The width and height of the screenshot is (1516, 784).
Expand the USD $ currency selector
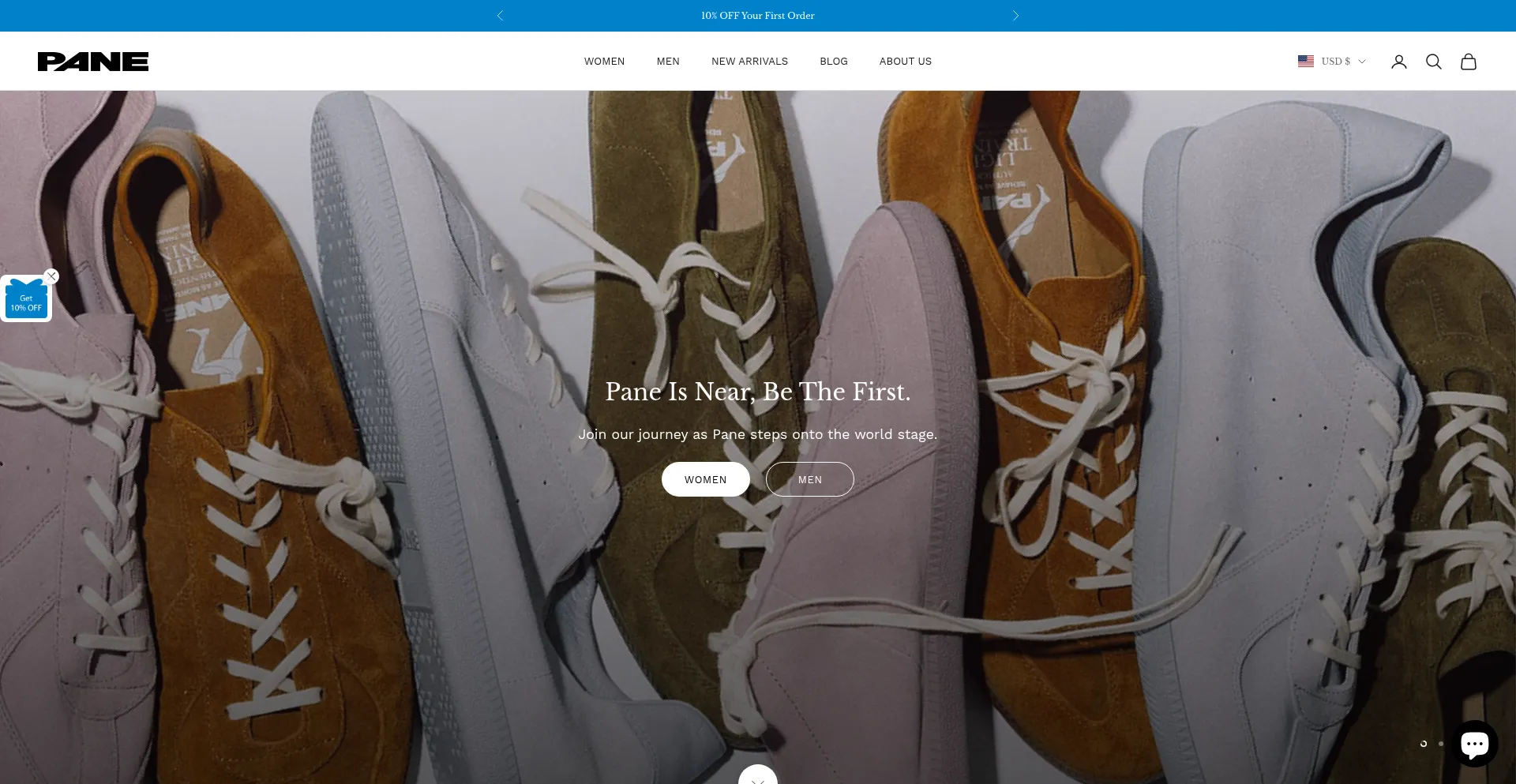tap(1331, 62)
